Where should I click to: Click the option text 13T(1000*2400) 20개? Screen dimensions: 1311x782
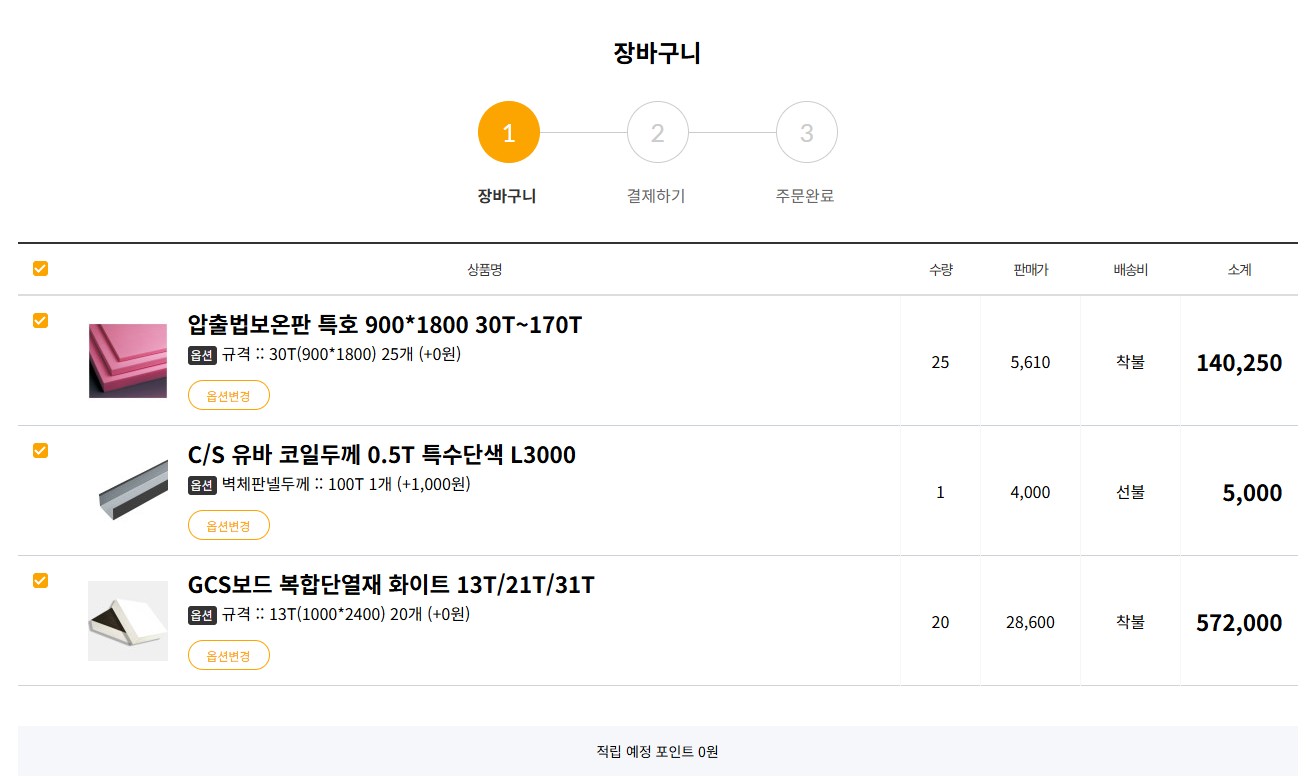click(x=345, y=614)
